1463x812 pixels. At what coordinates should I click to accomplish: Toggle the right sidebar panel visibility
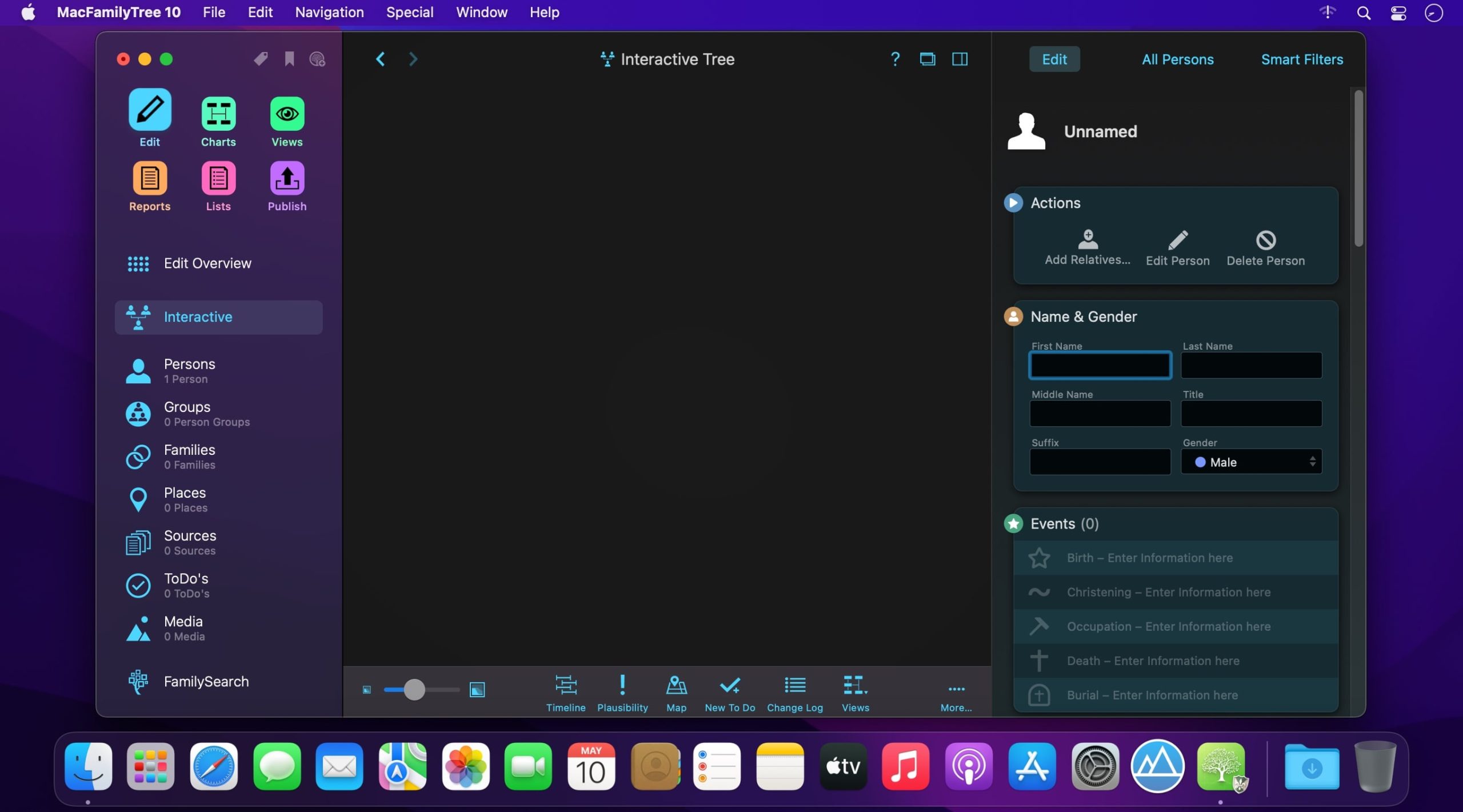(960, 59)
